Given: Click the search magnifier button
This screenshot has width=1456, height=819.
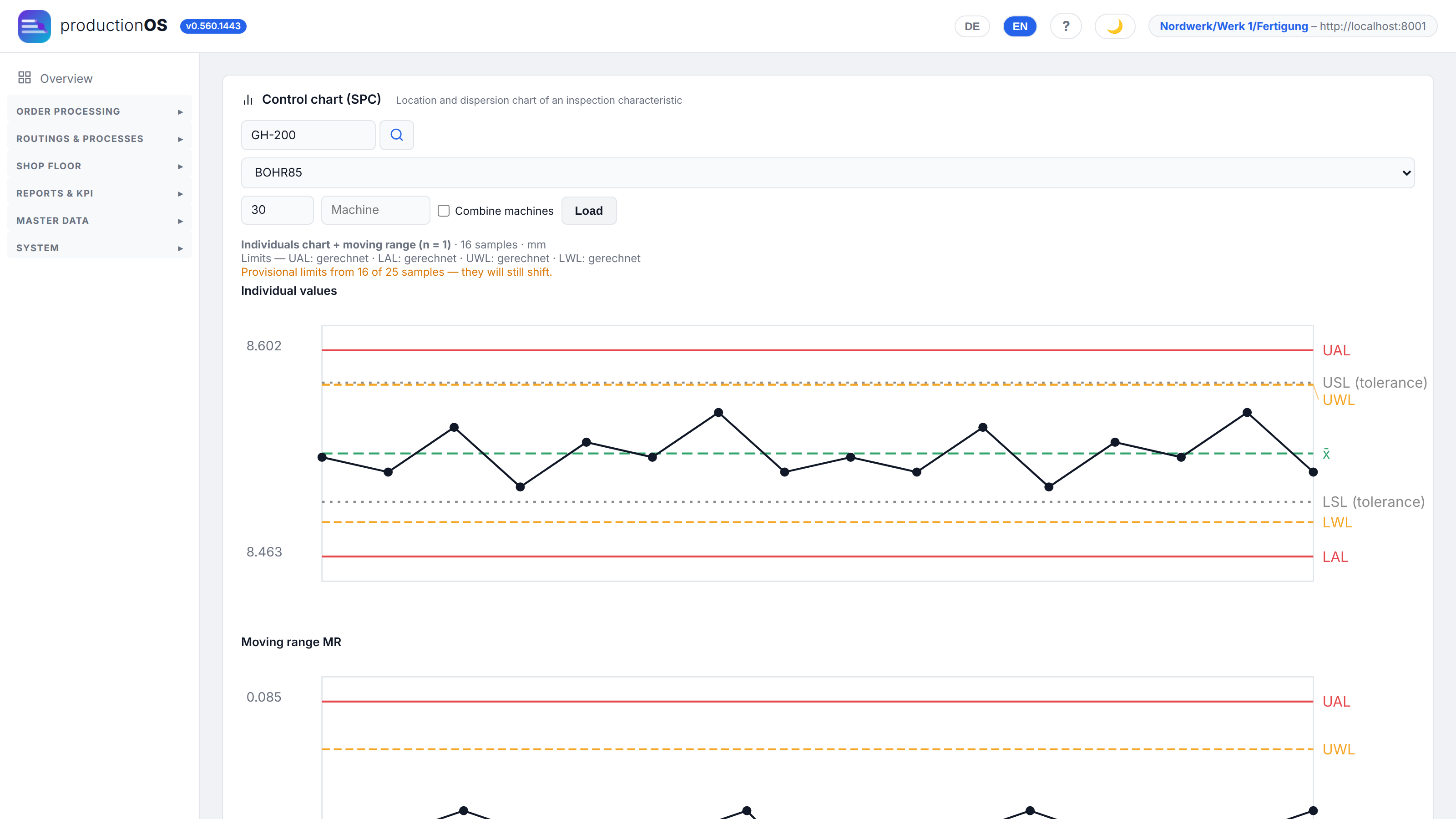Looking at the screenshot, I should (396, 135).
